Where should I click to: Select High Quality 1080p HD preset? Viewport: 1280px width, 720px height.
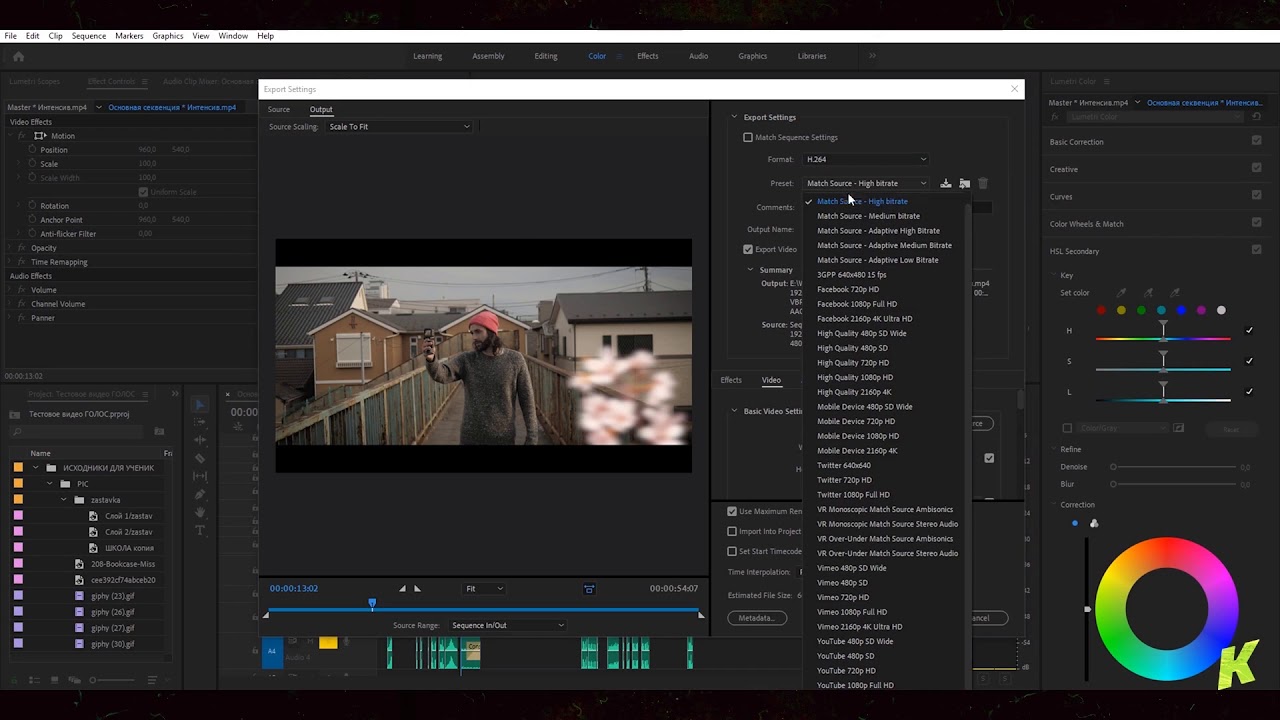coord(855,377)
